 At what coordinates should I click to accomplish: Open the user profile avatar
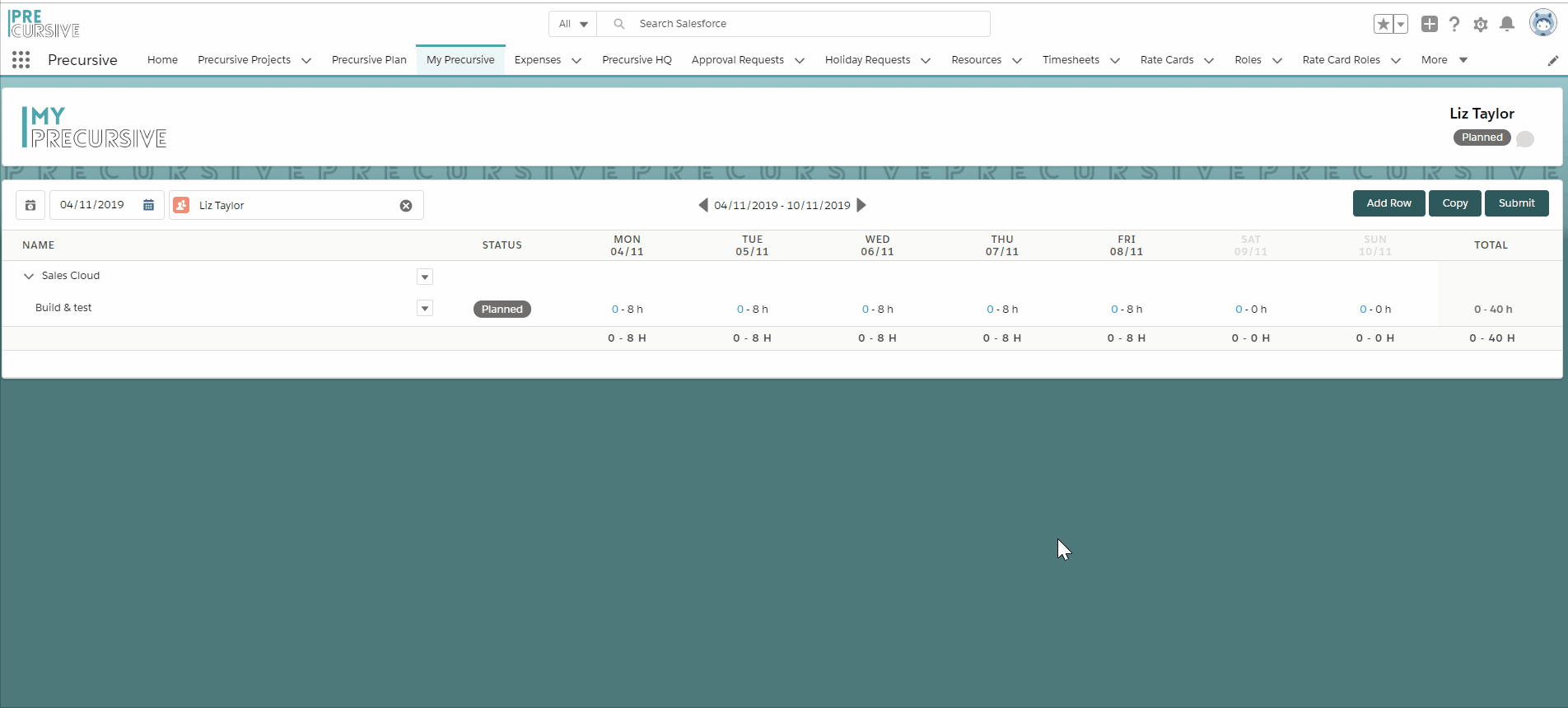coord(1542,23)
